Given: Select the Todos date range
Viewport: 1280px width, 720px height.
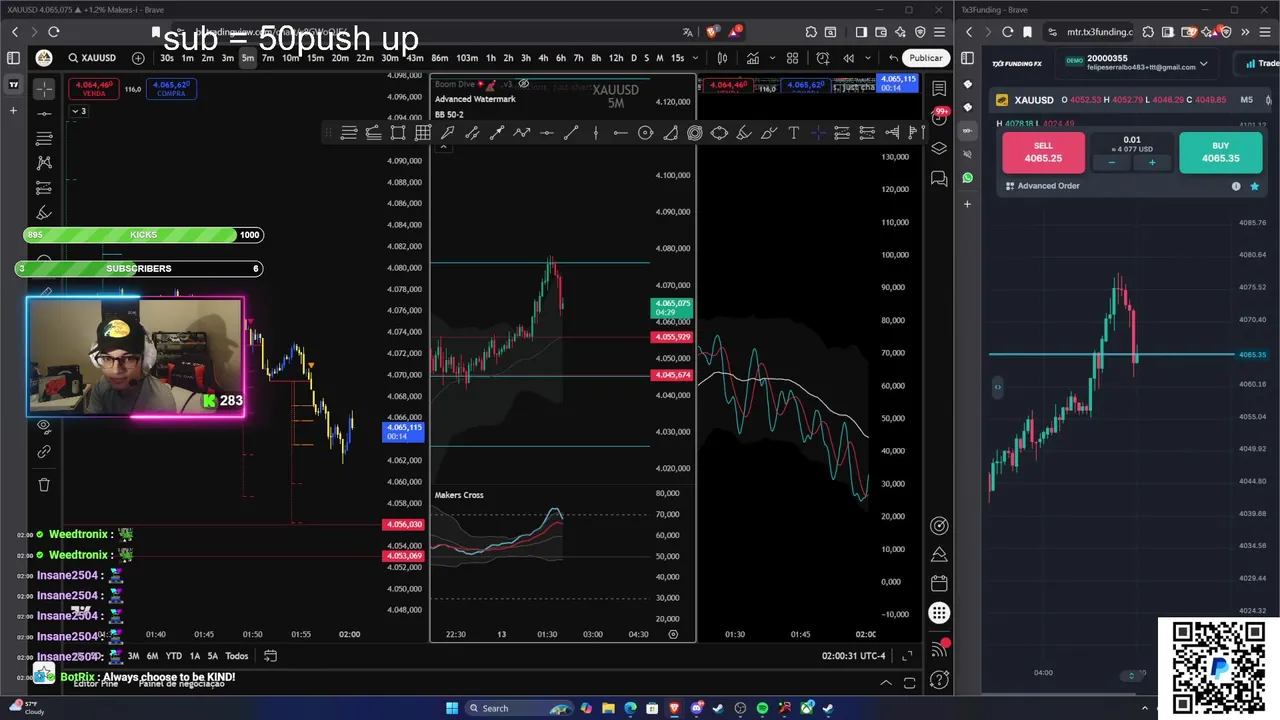Looking at the screenshot, I should coord(236,656).
